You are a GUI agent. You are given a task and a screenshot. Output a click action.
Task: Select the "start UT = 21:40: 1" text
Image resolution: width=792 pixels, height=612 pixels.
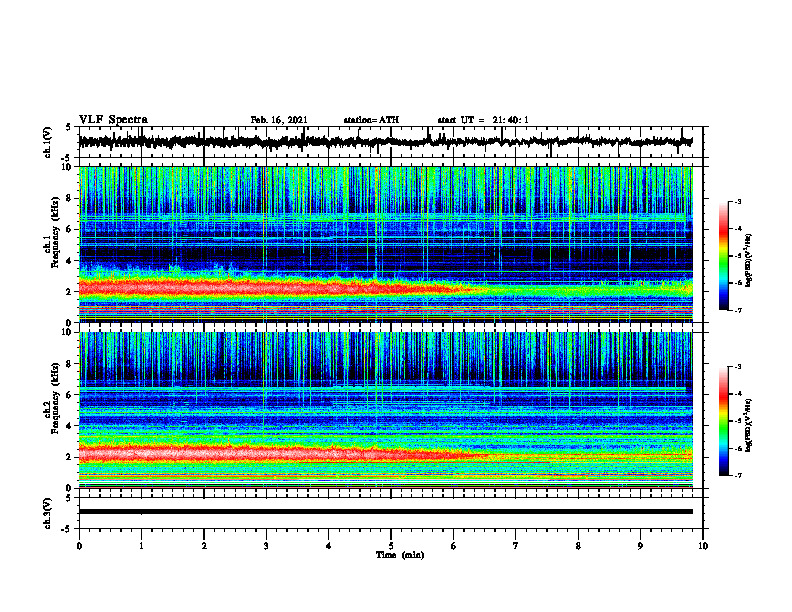[483, 120]
